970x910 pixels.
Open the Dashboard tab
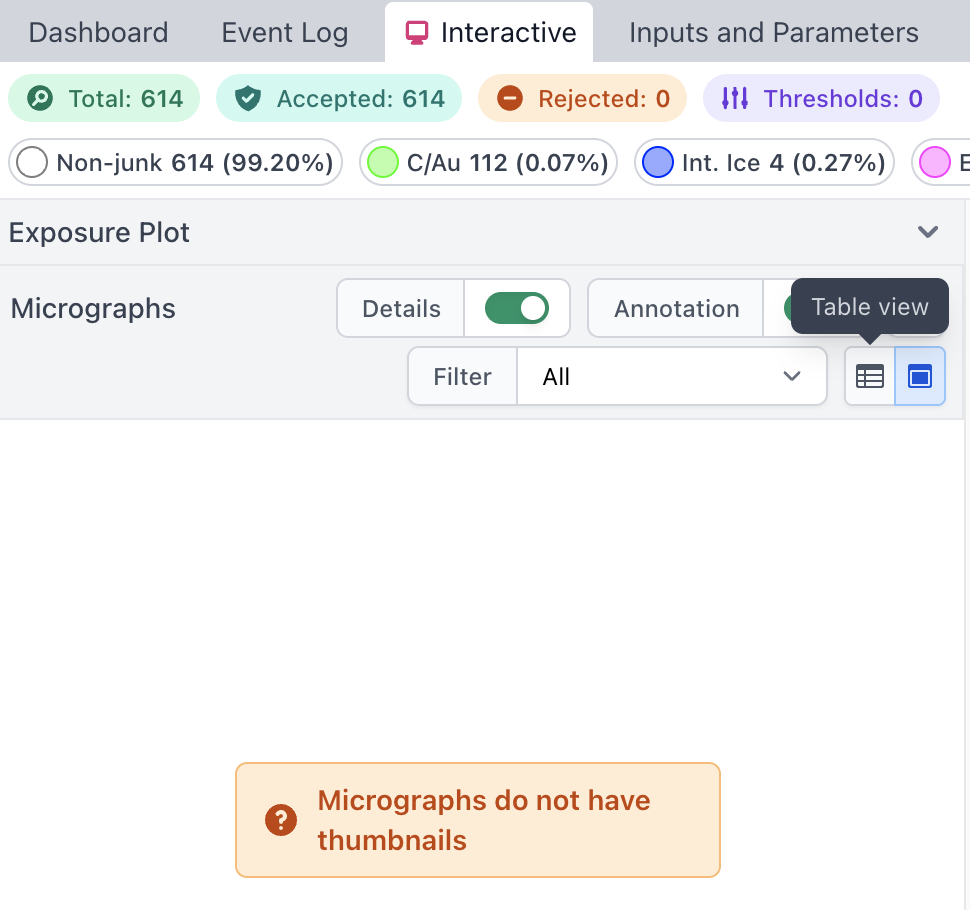tap(98, 33)
